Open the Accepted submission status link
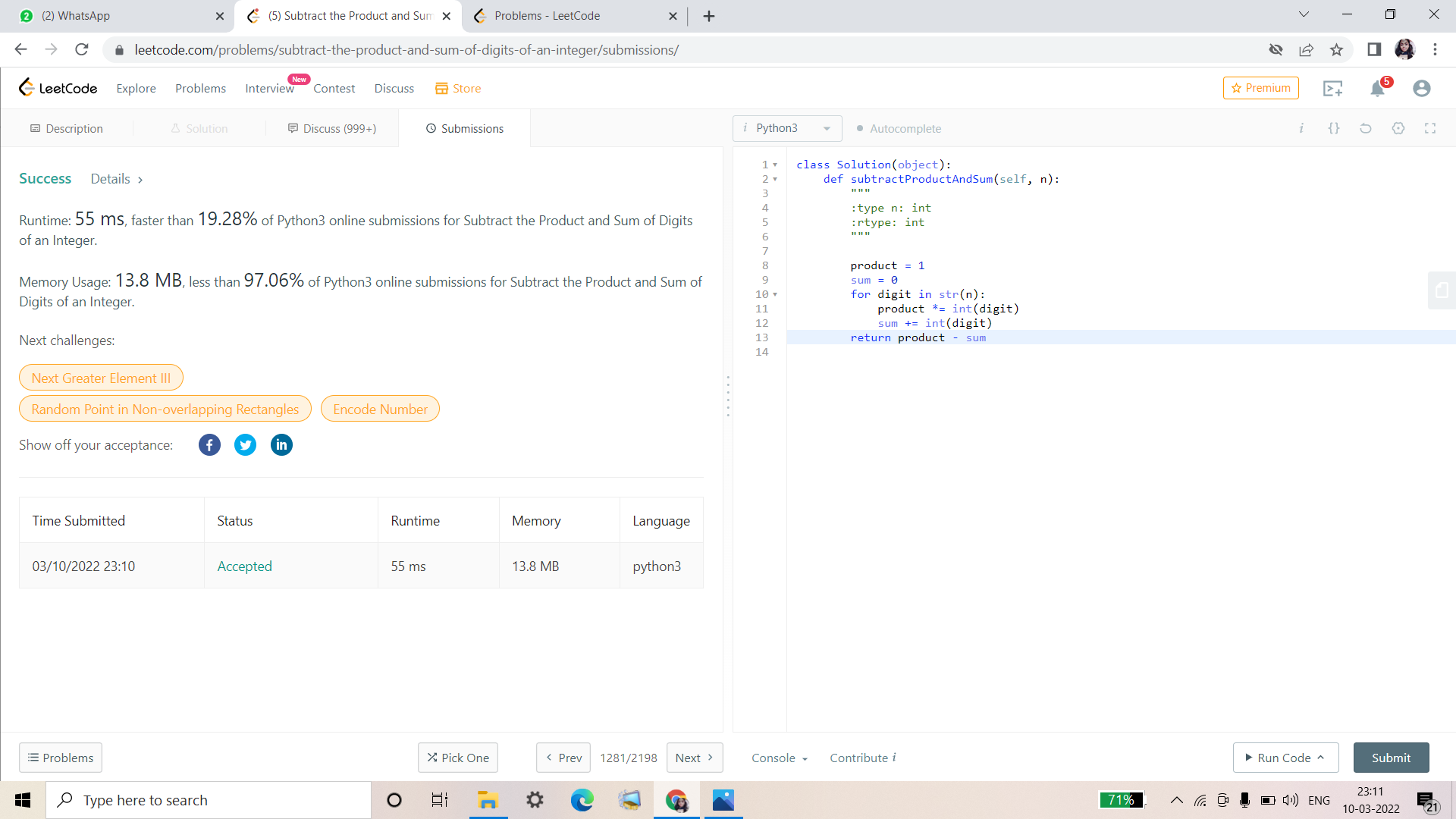This screenshot has height=819, width=1456. click(x=244, y=566)
